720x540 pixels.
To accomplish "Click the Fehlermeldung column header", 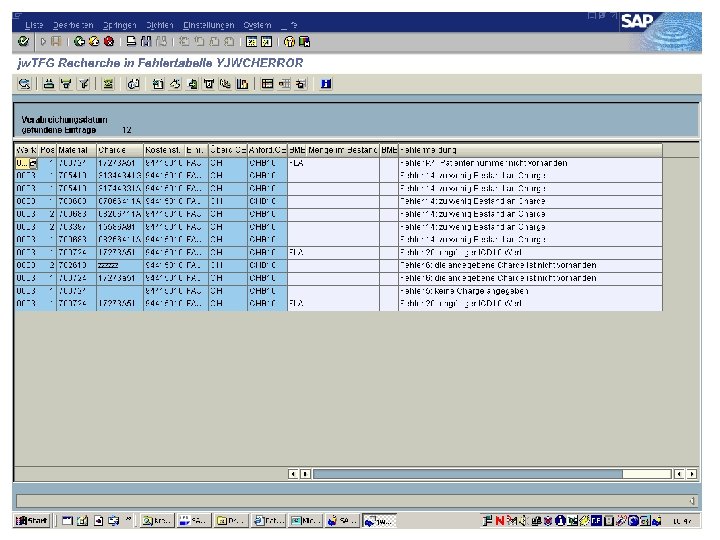I will point(530,150).
